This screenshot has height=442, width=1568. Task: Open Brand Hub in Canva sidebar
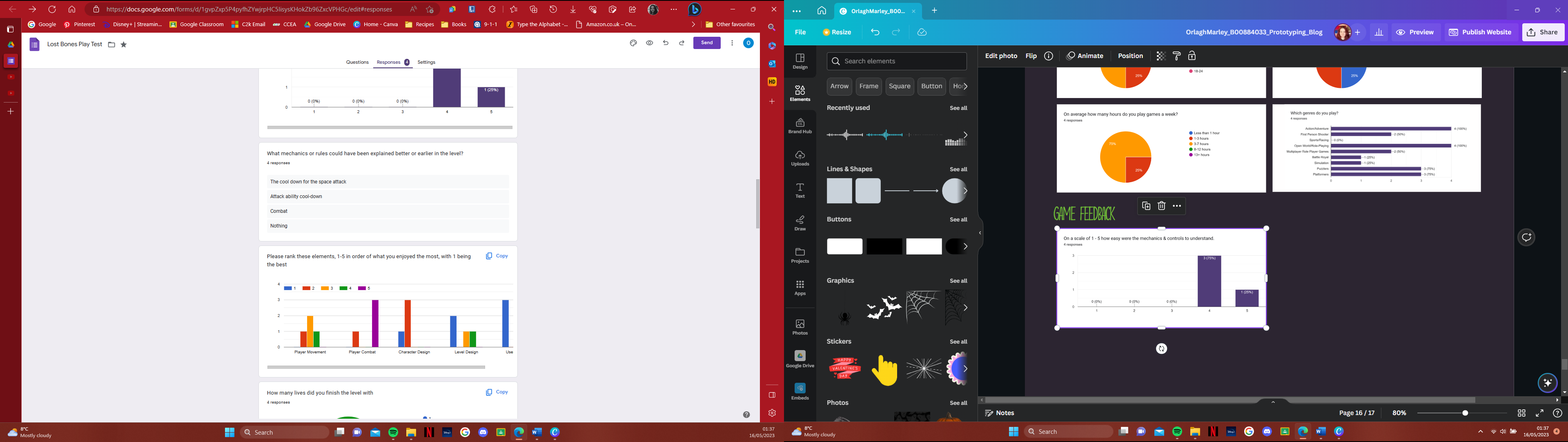point(800,126)
